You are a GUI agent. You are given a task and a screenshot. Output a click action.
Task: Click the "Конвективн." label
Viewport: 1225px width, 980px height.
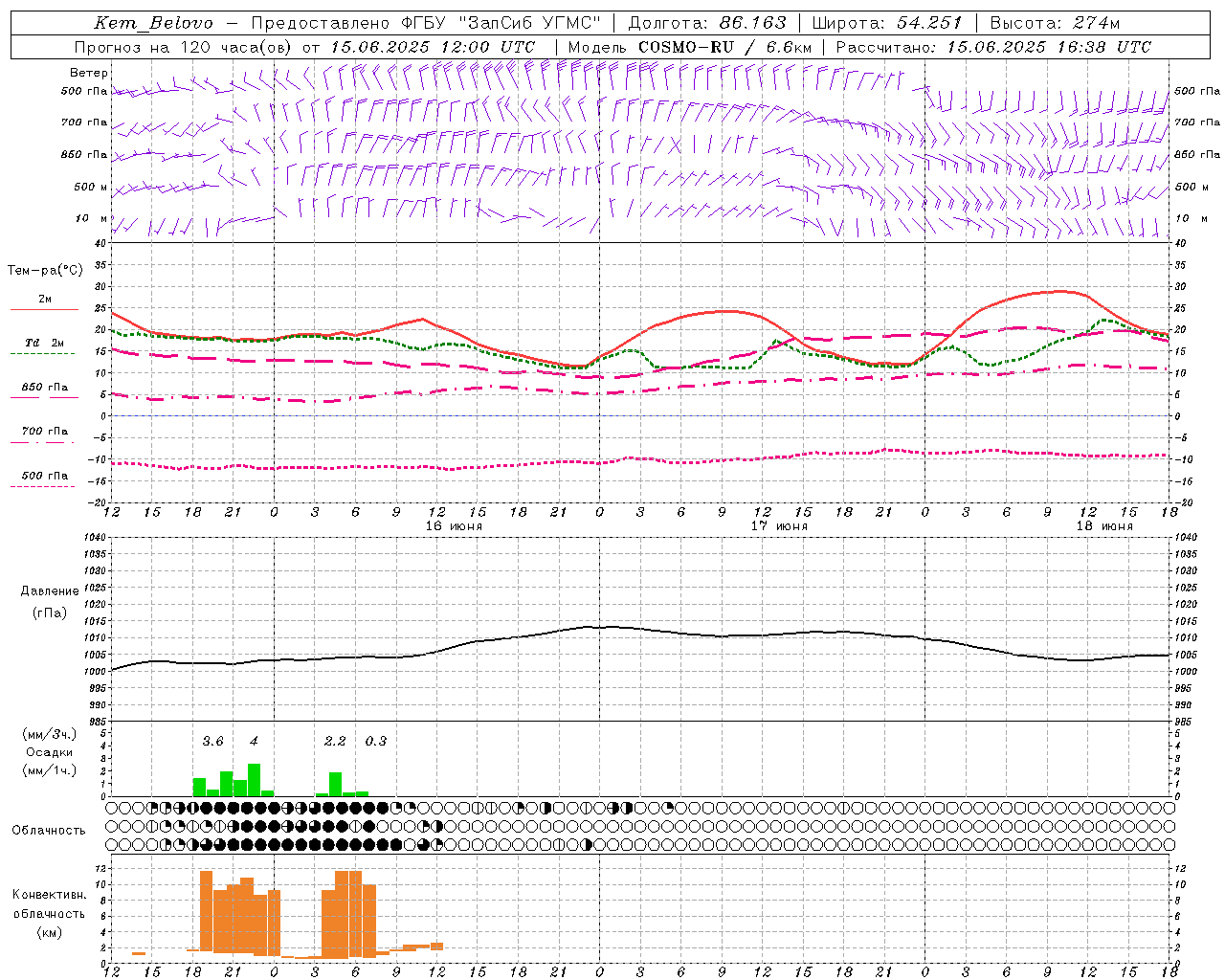pyautogui.click(x=50, y=895)
